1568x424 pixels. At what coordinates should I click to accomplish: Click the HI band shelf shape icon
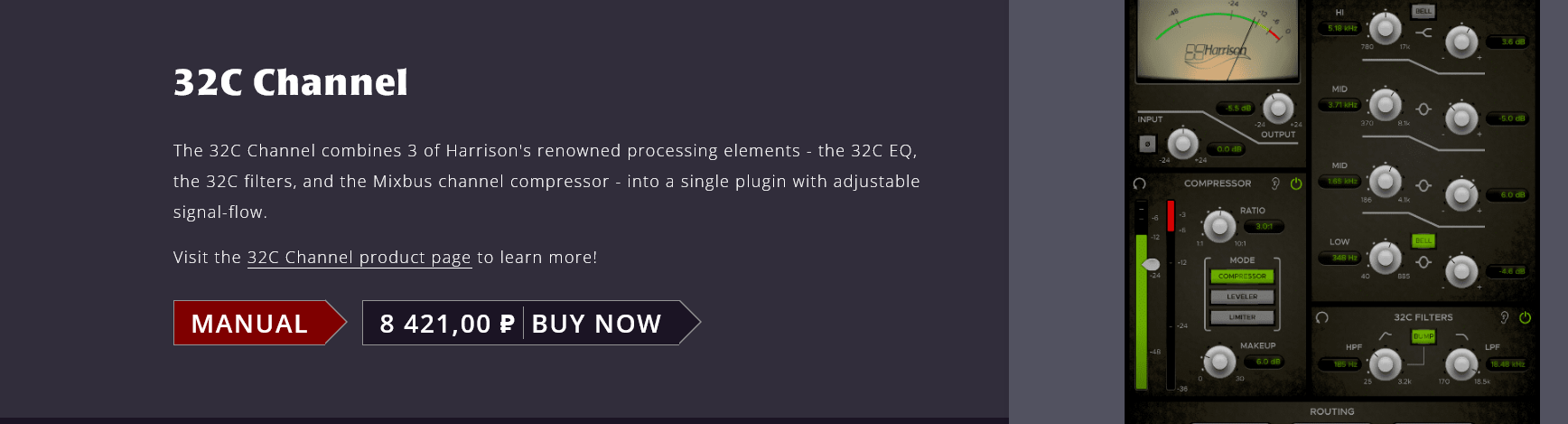tap(1424, 33)
